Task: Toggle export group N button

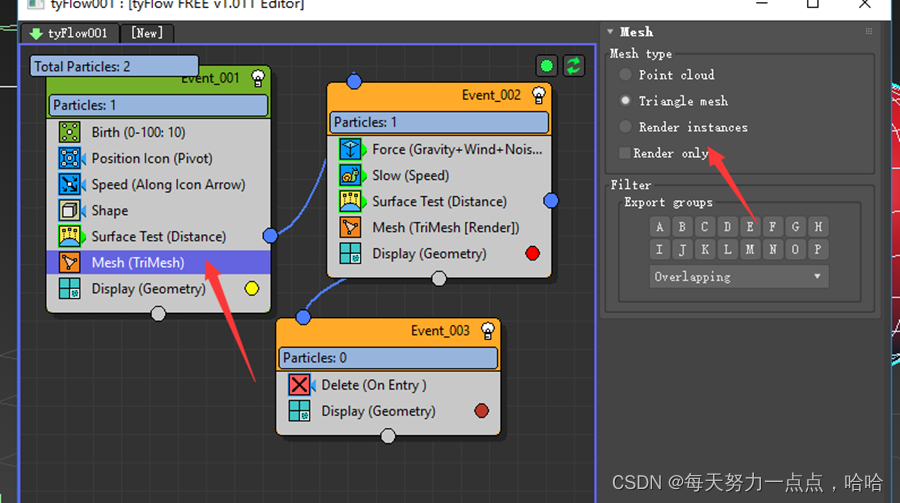Action: 773,250
